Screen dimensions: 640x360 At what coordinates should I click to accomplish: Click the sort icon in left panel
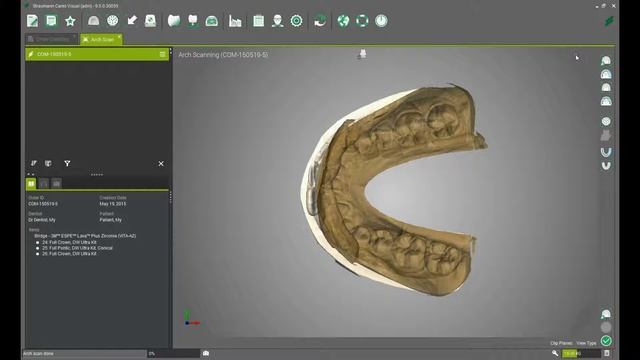coord(33,163)
